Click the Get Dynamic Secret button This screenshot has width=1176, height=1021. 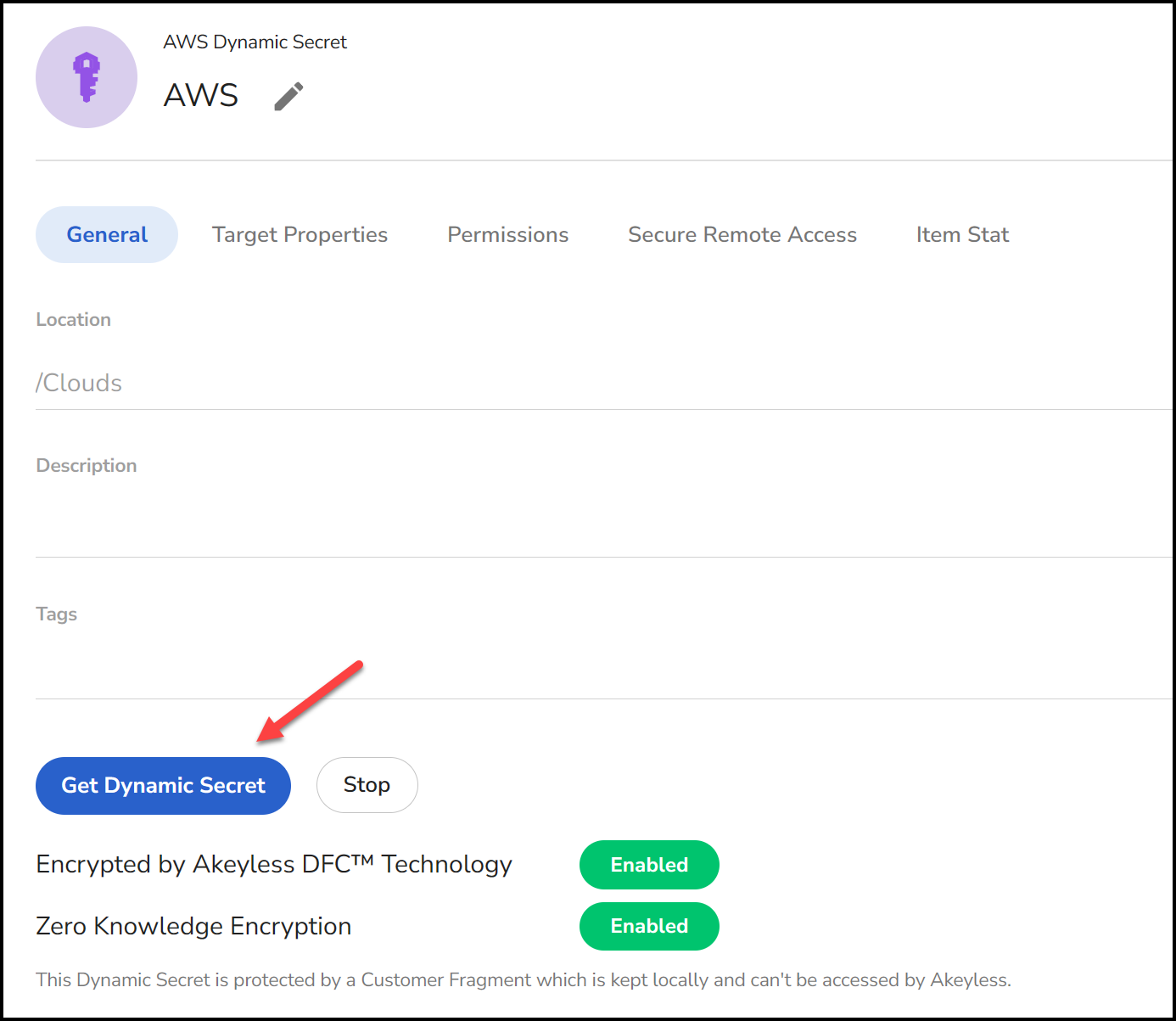[x=163, y=786]
